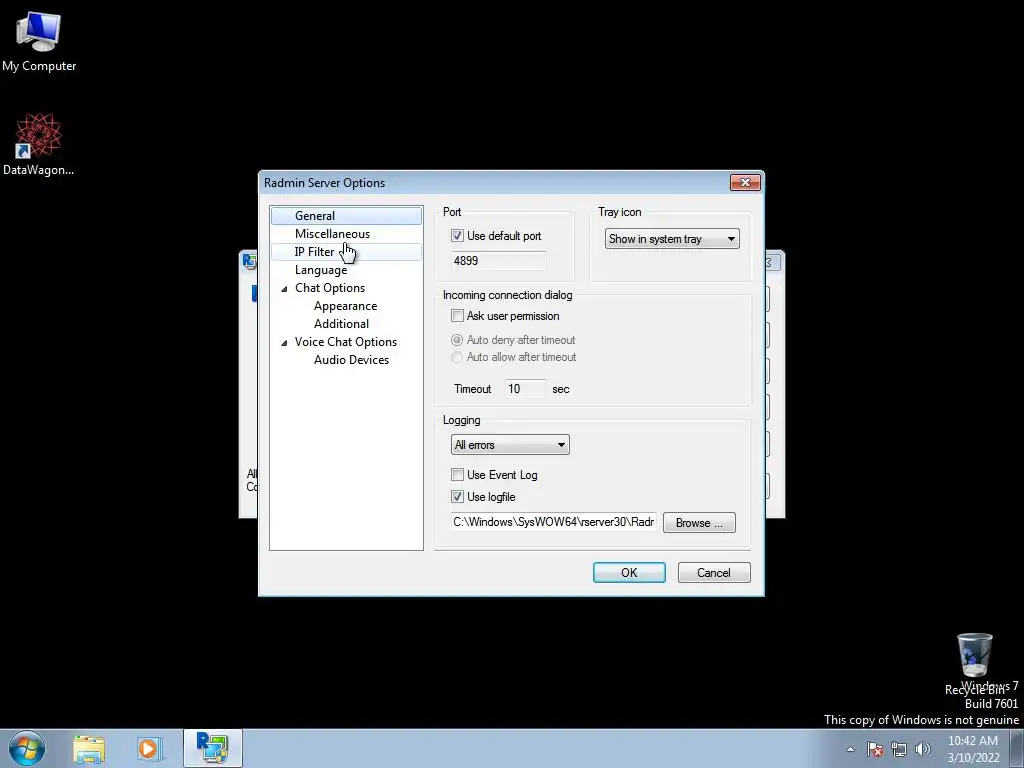Click OK to save server options
This screenshot has height=768, width=1024.
click(x=629, y=573)
